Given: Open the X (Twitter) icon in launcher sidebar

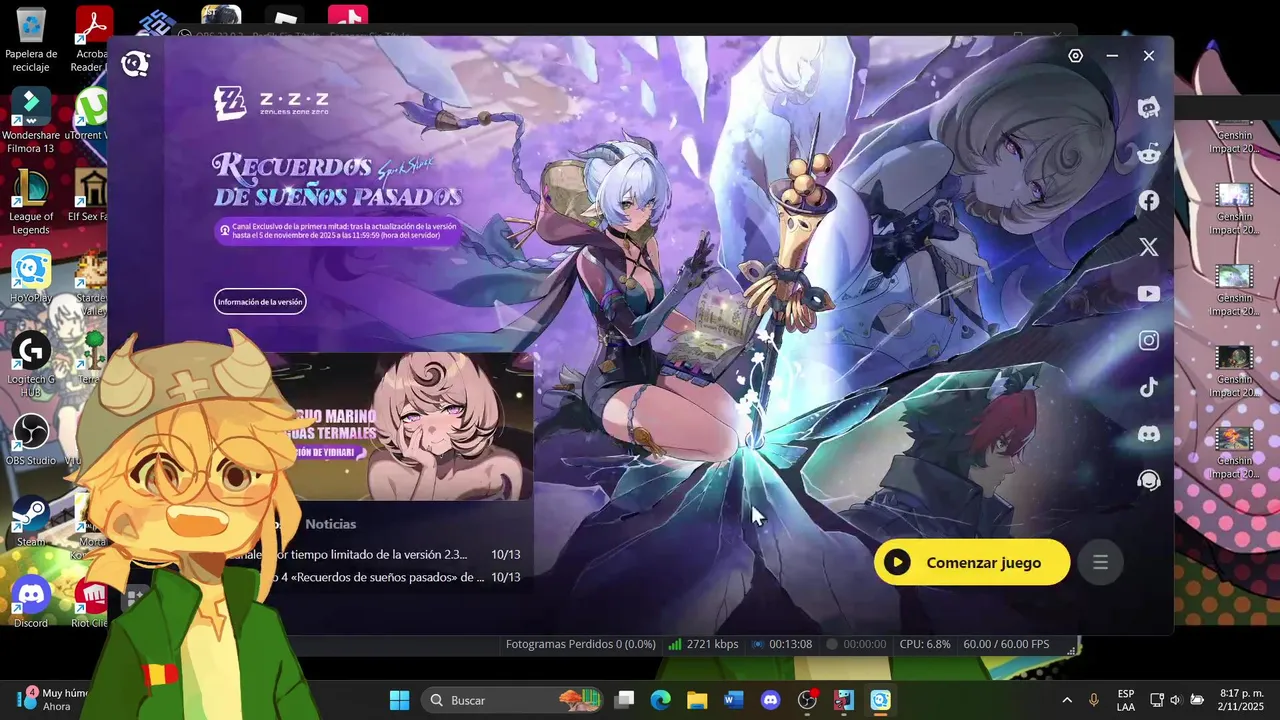Looking at the screenshot, I should click(1149, 247).
